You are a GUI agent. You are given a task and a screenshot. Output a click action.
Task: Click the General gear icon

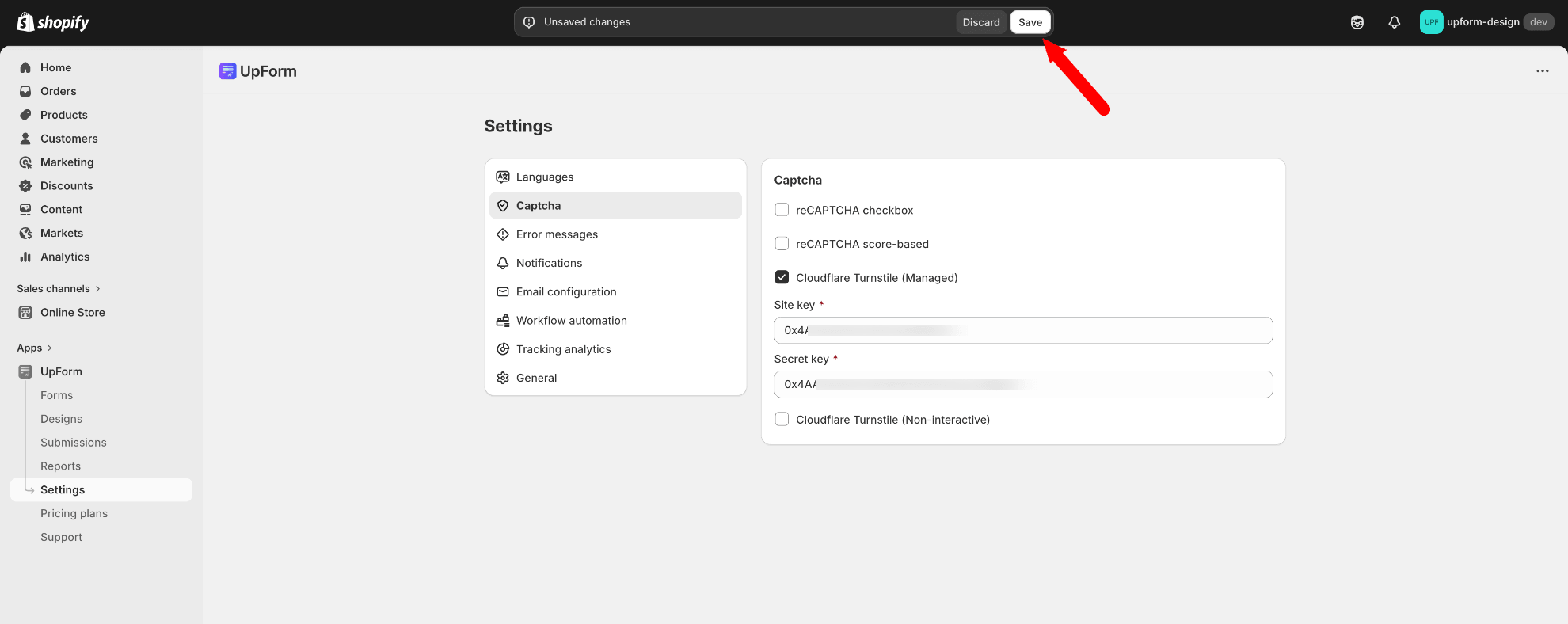(503, 378)
